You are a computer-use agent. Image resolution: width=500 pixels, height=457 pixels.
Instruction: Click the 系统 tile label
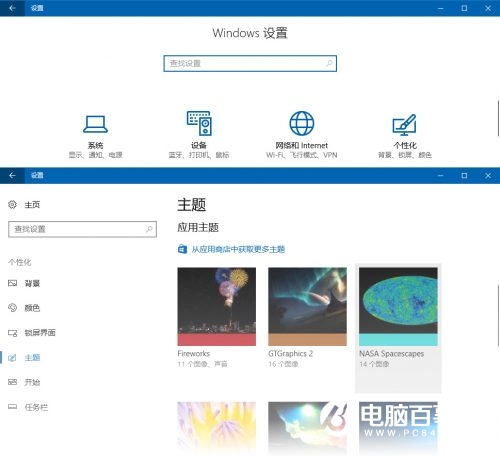[95, 145]
